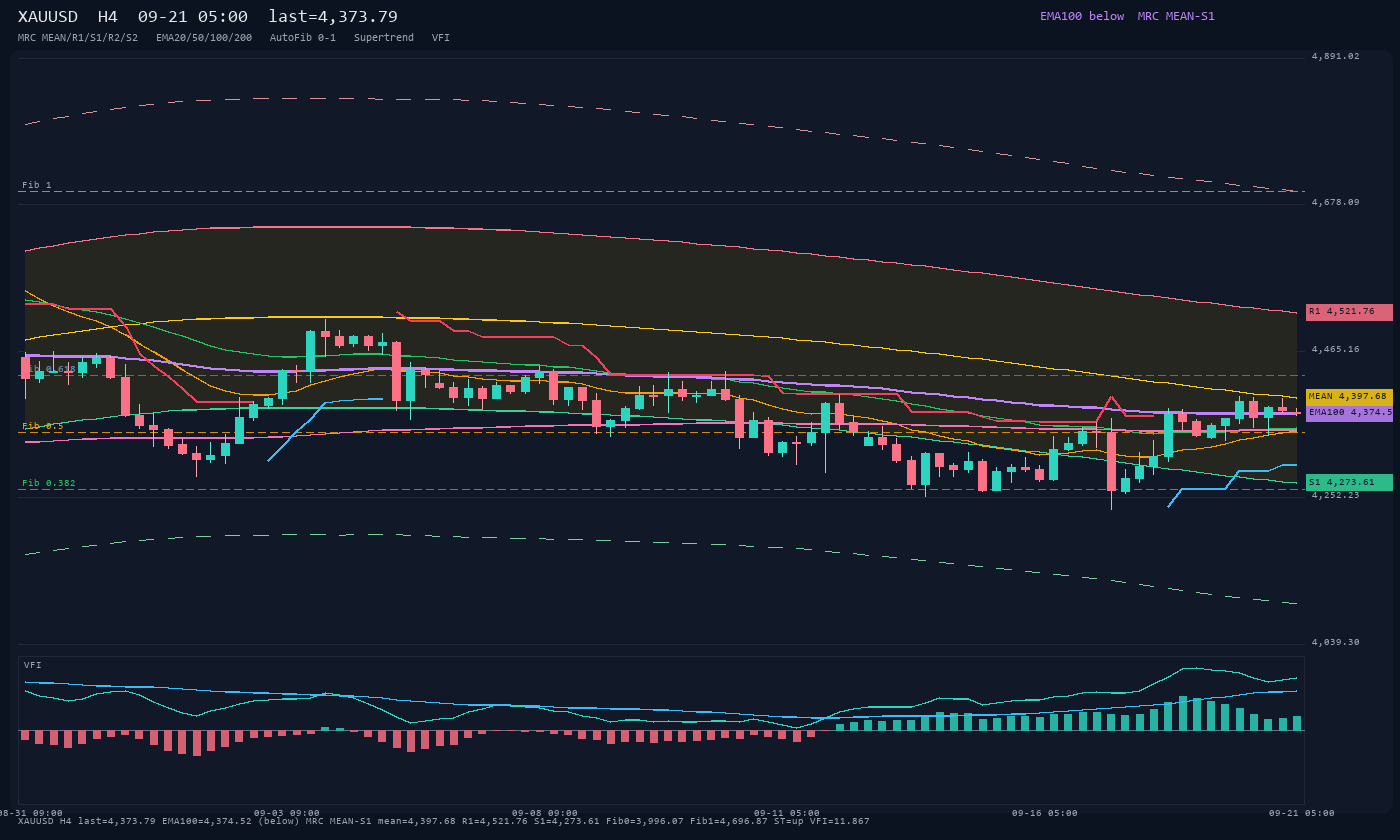Screen dimensions: 1400x840
Task: Click the VFI panel title
Action: pyautogui.click(x=33, y=665)
